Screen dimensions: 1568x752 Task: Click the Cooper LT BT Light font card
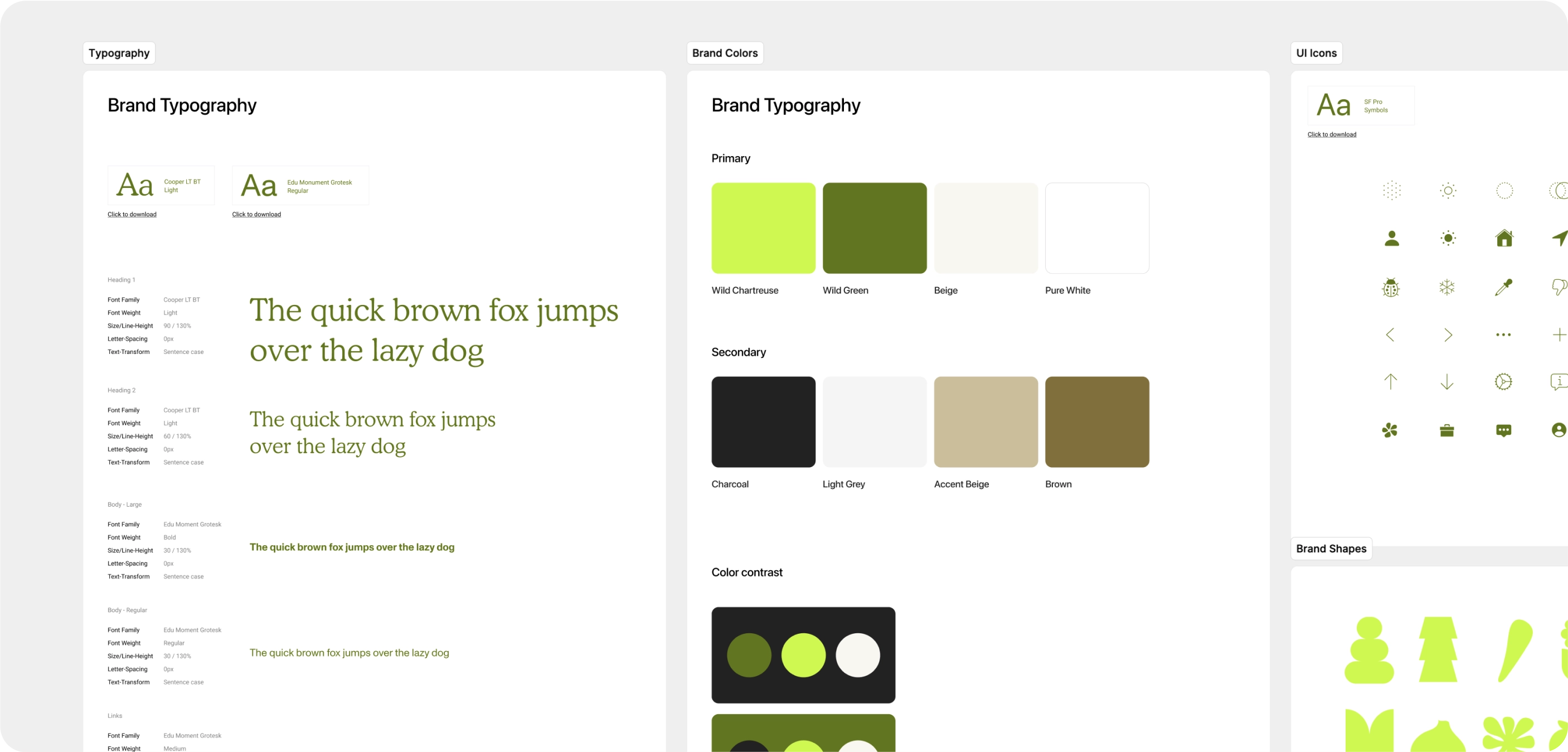pyautogui.click(x=161, y=186)
